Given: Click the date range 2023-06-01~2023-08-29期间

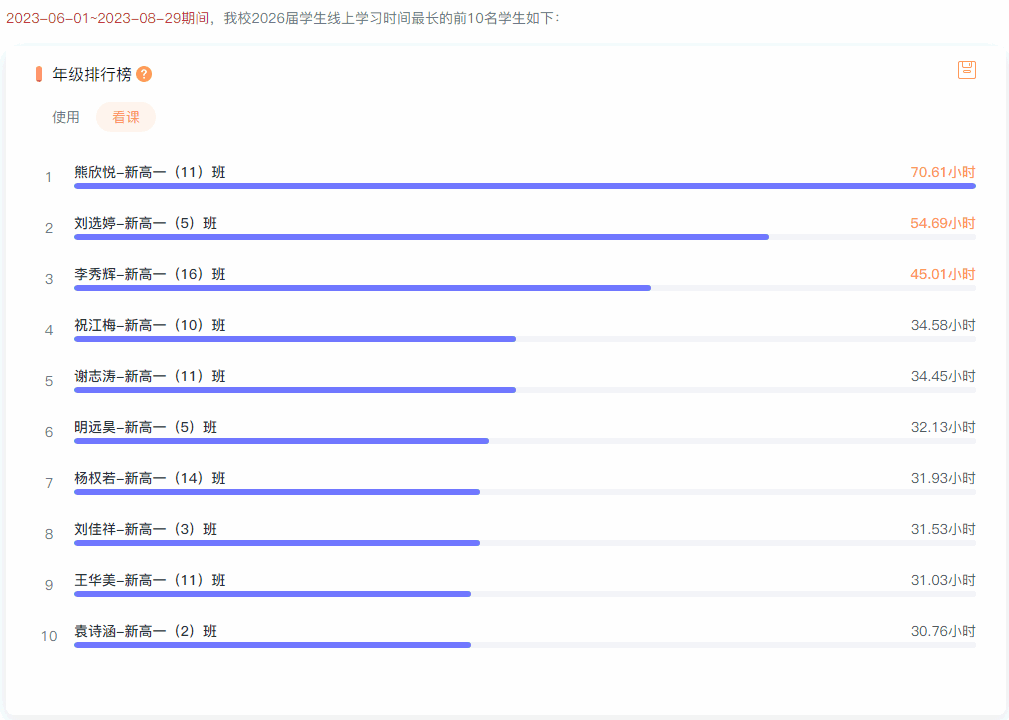Looking at the screenshot, I should (x=107, y=18).
